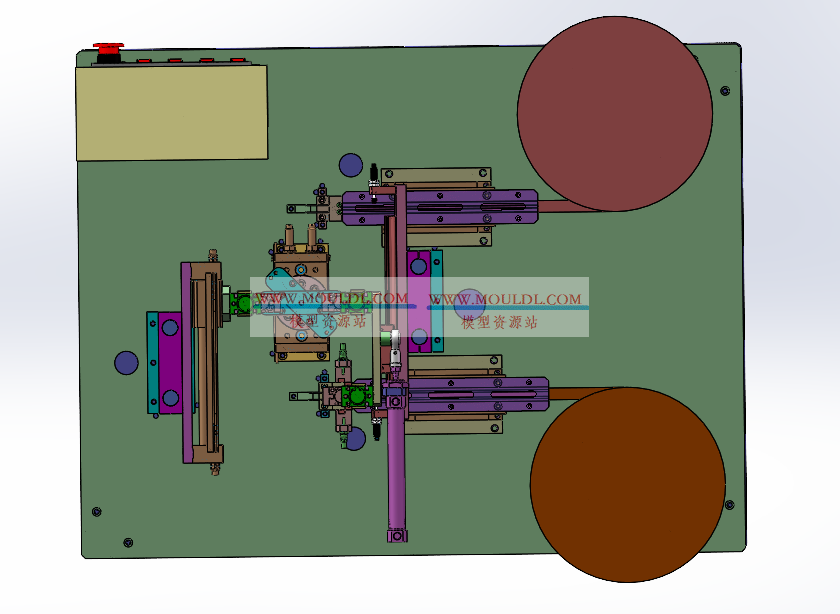Click the right 模型资源站 watermark label
Screen dimensions: 840x614
coord(500,322)
